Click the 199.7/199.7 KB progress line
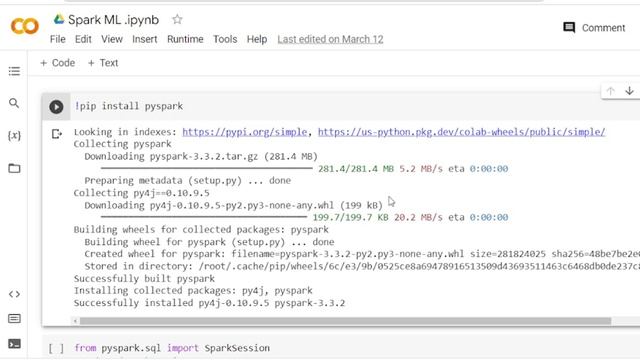The width and height of the screenshot is (640, 360). pos(304,217)
